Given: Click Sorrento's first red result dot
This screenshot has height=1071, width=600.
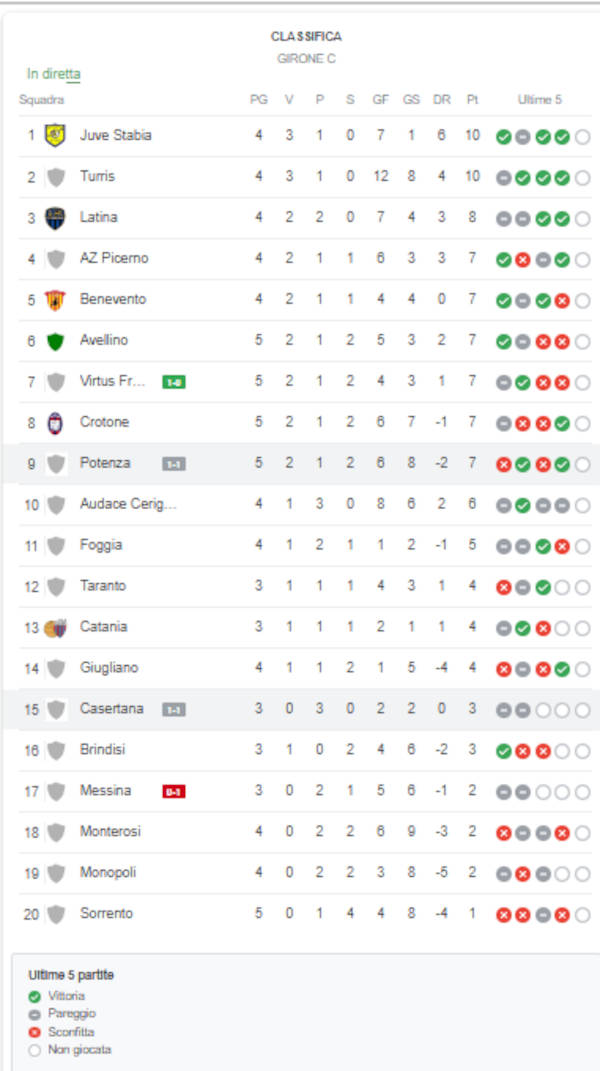Looking at the screenshot, I should pyautogui.click(x=504, y=915).
